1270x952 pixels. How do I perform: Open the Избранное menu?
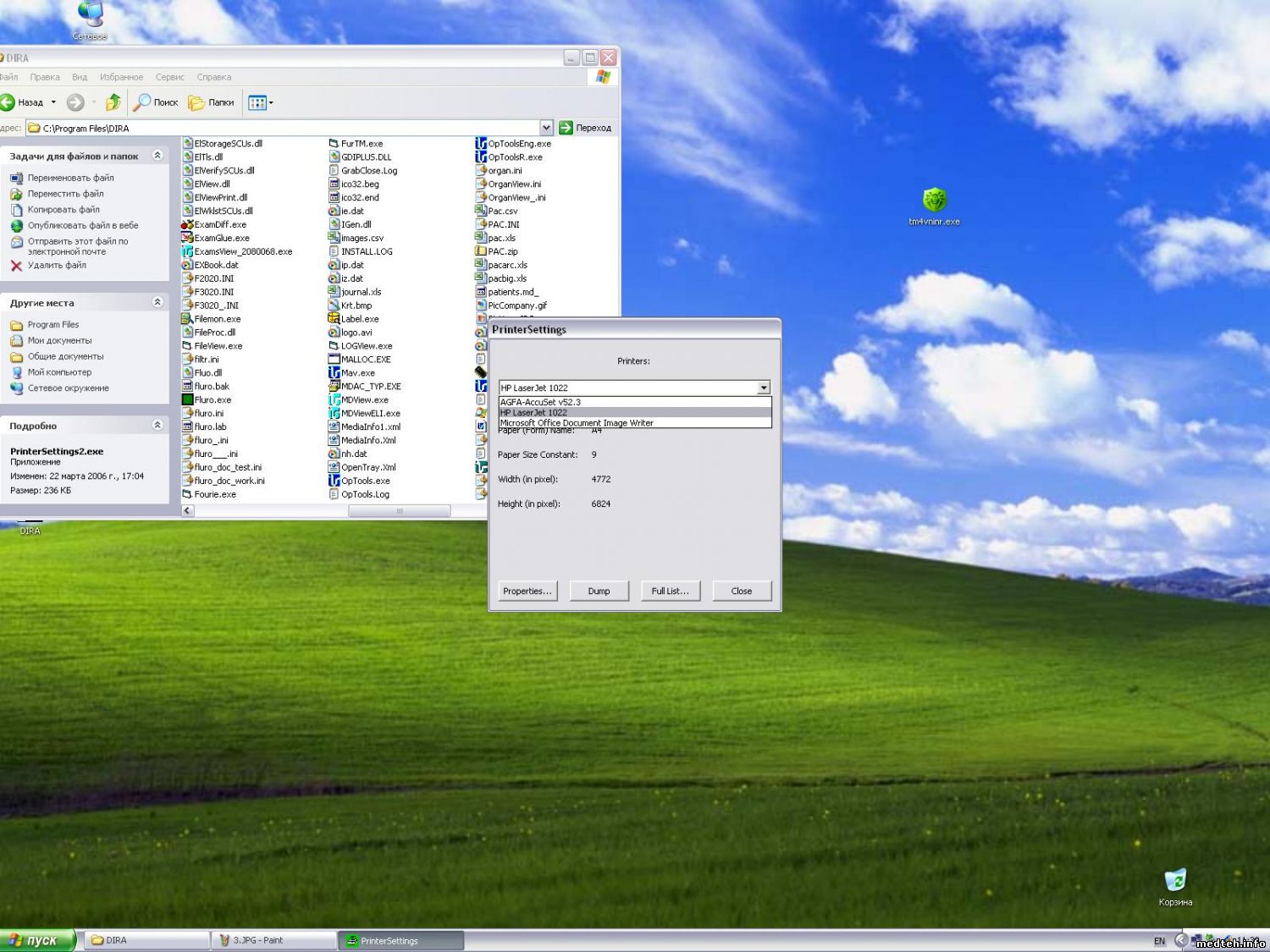pos(121,77)
